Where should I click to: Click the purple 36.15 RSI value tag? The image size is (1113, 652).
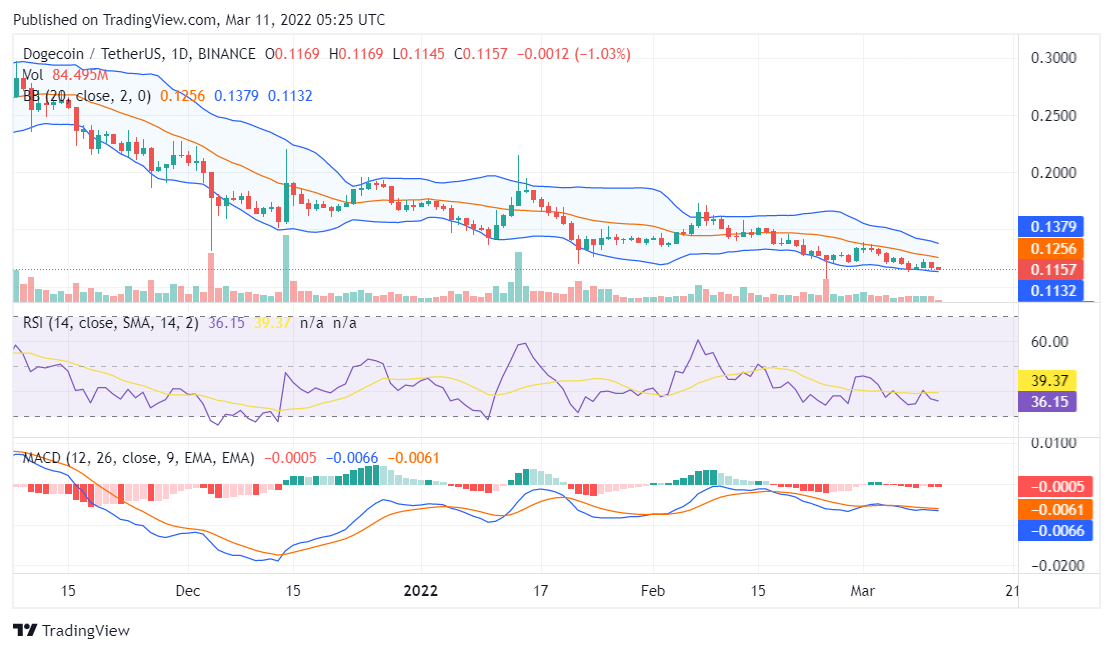[x=1051, y=401]
